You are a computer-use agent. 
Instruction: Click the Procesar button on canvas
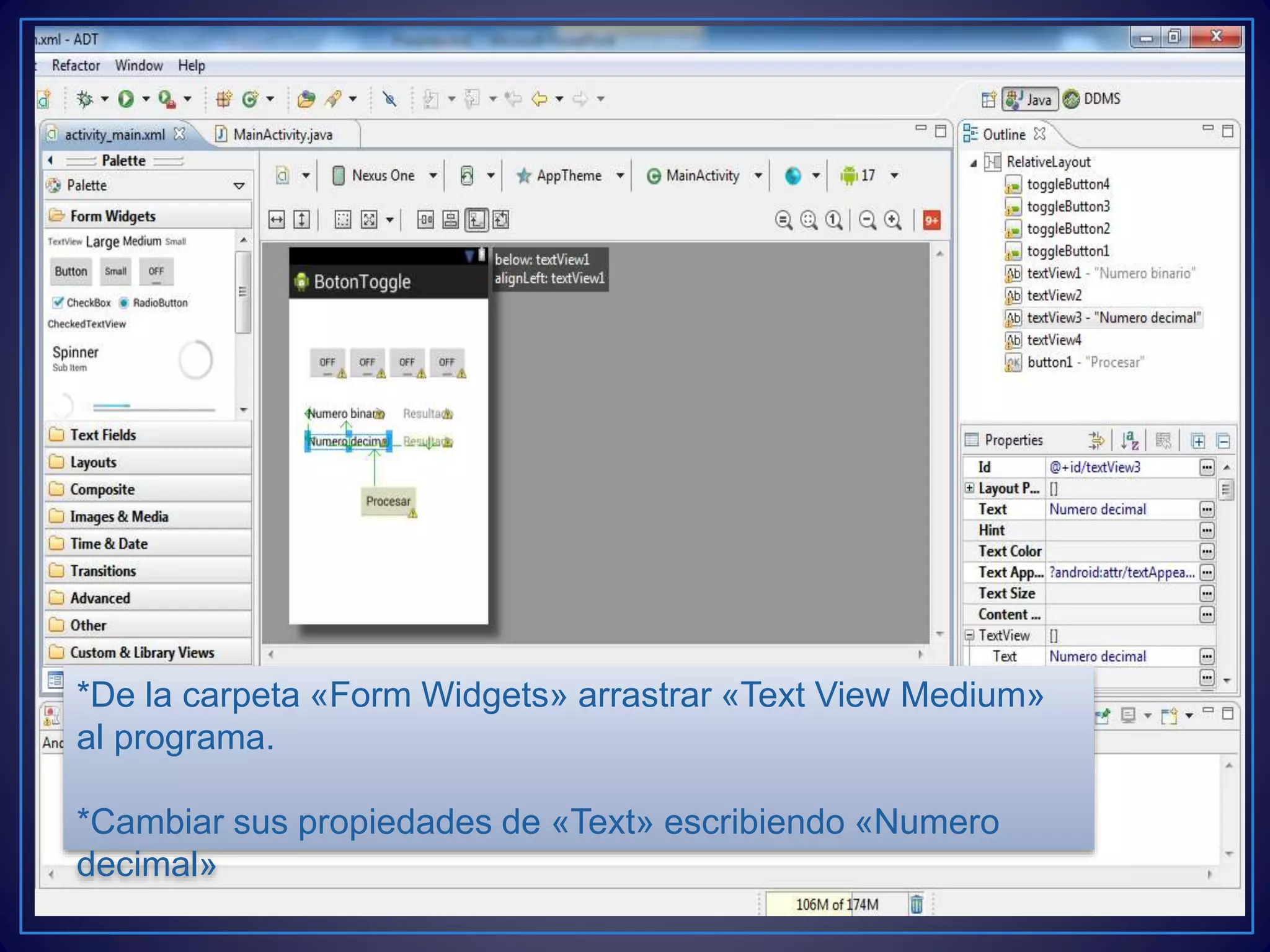pyautogui.click(x=388, y=501)
